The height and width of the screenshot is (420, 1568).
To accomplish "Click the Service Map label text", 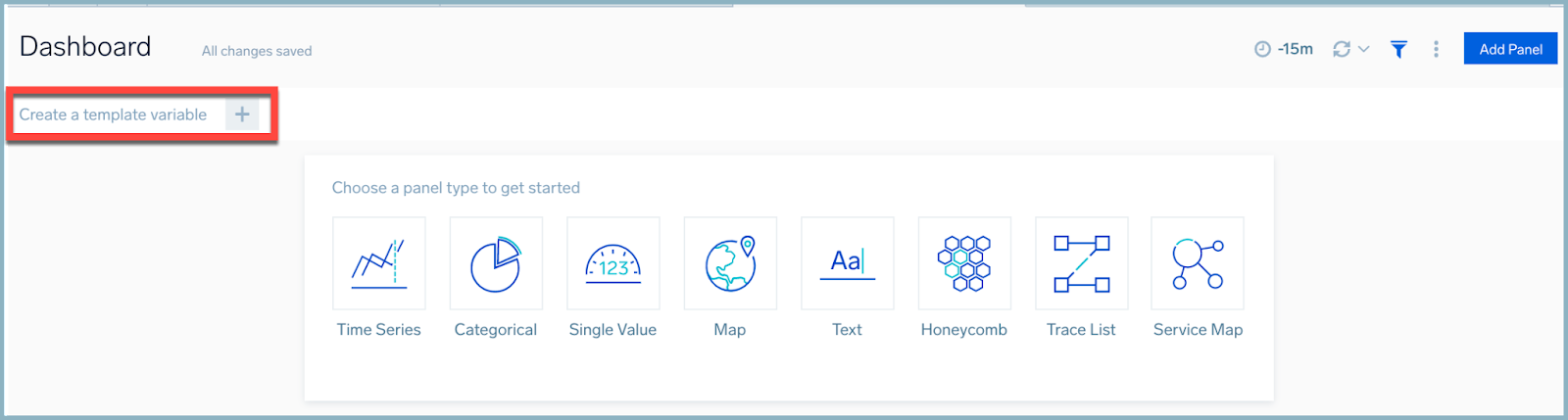I will coord(1198,330).
